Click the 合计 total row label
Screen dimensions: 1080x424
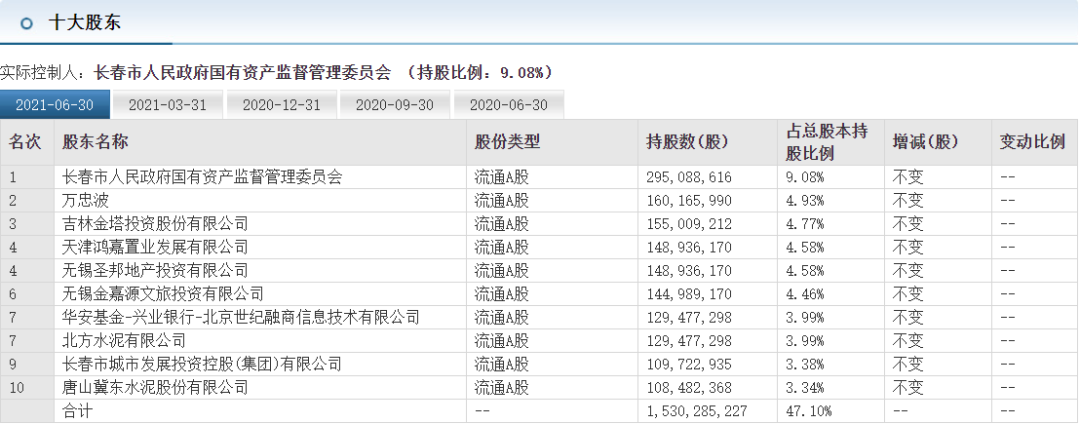tap(77, 412)
